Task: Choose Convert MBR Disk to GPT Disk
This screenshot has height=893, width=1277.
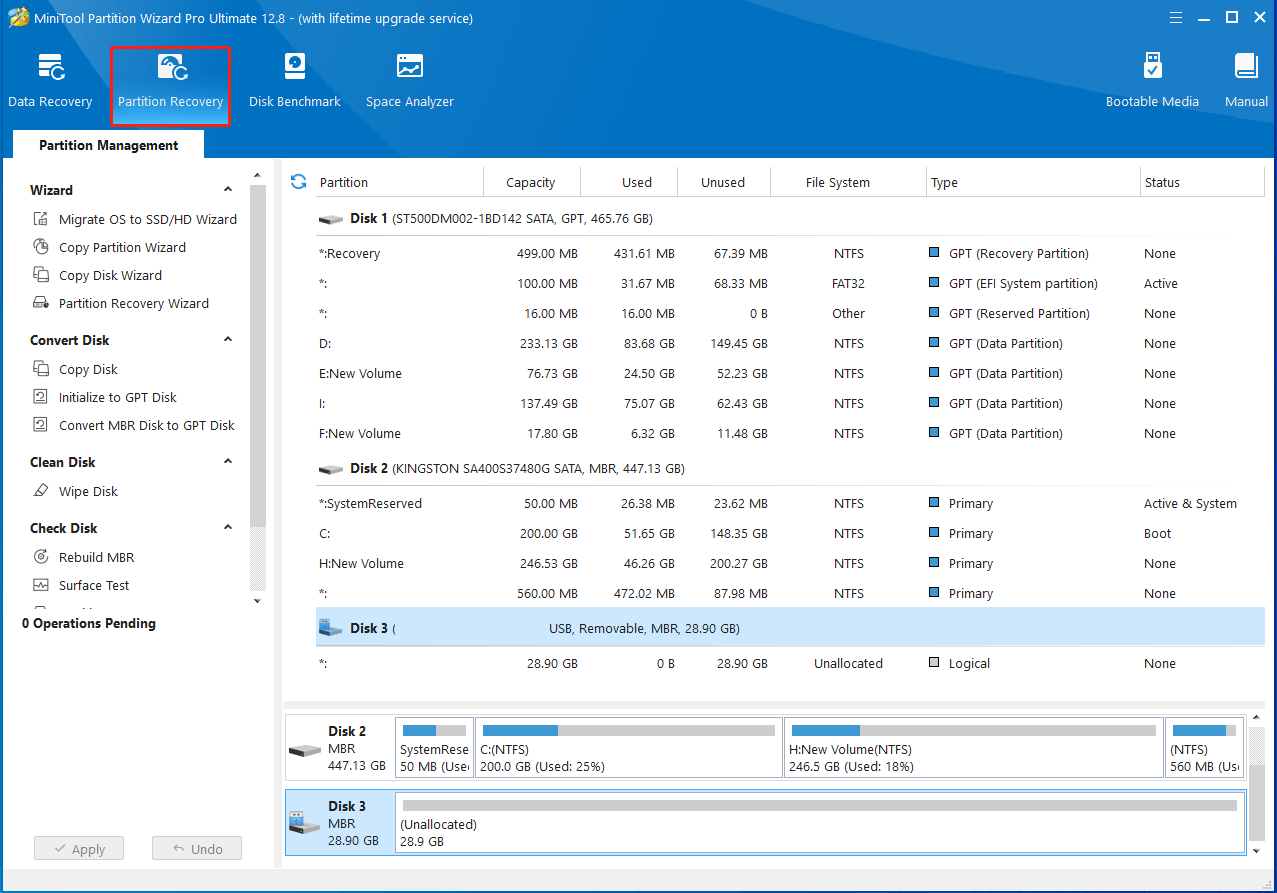Action: tap(134, 425)
